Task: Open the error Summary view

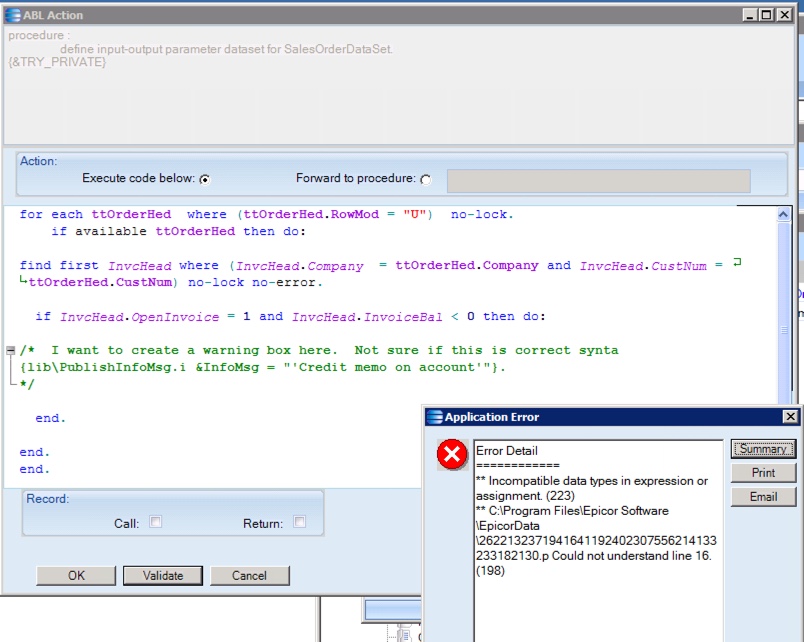Action: [x=763, y=449]
